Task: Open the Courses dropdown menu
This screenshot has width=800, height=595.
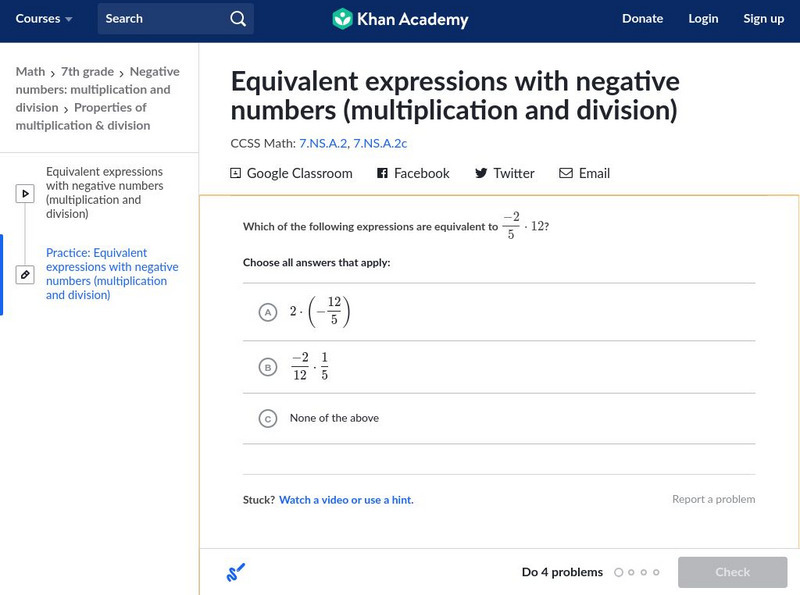Action: pyautogui.click(x=44, y=19)
